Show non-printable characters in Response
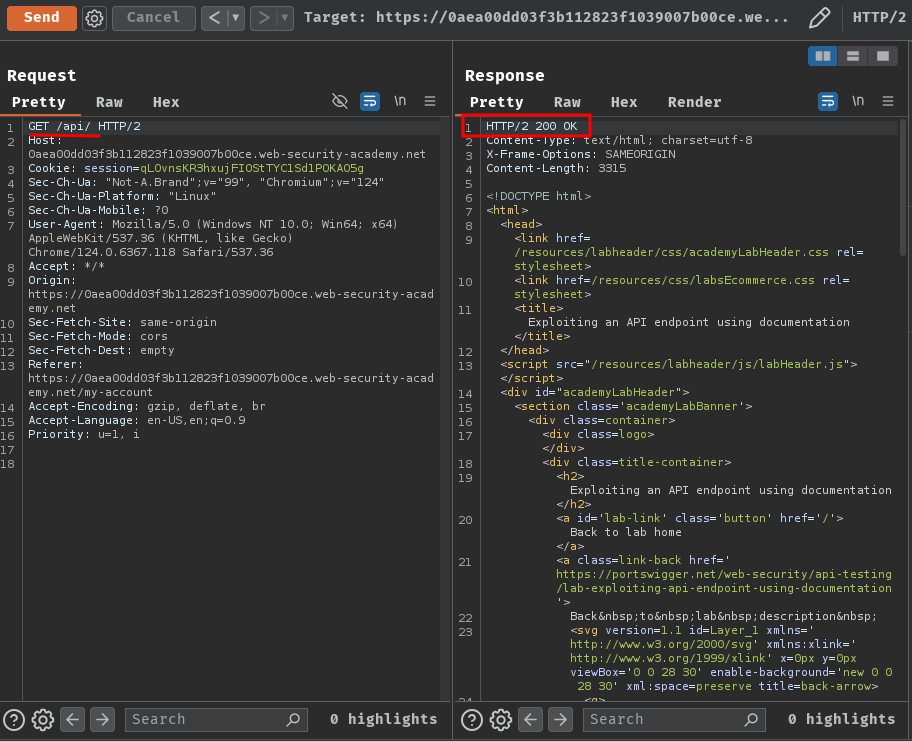Image resolution: width=912 pixels, height=741 pixels. (x=857, y=101)
